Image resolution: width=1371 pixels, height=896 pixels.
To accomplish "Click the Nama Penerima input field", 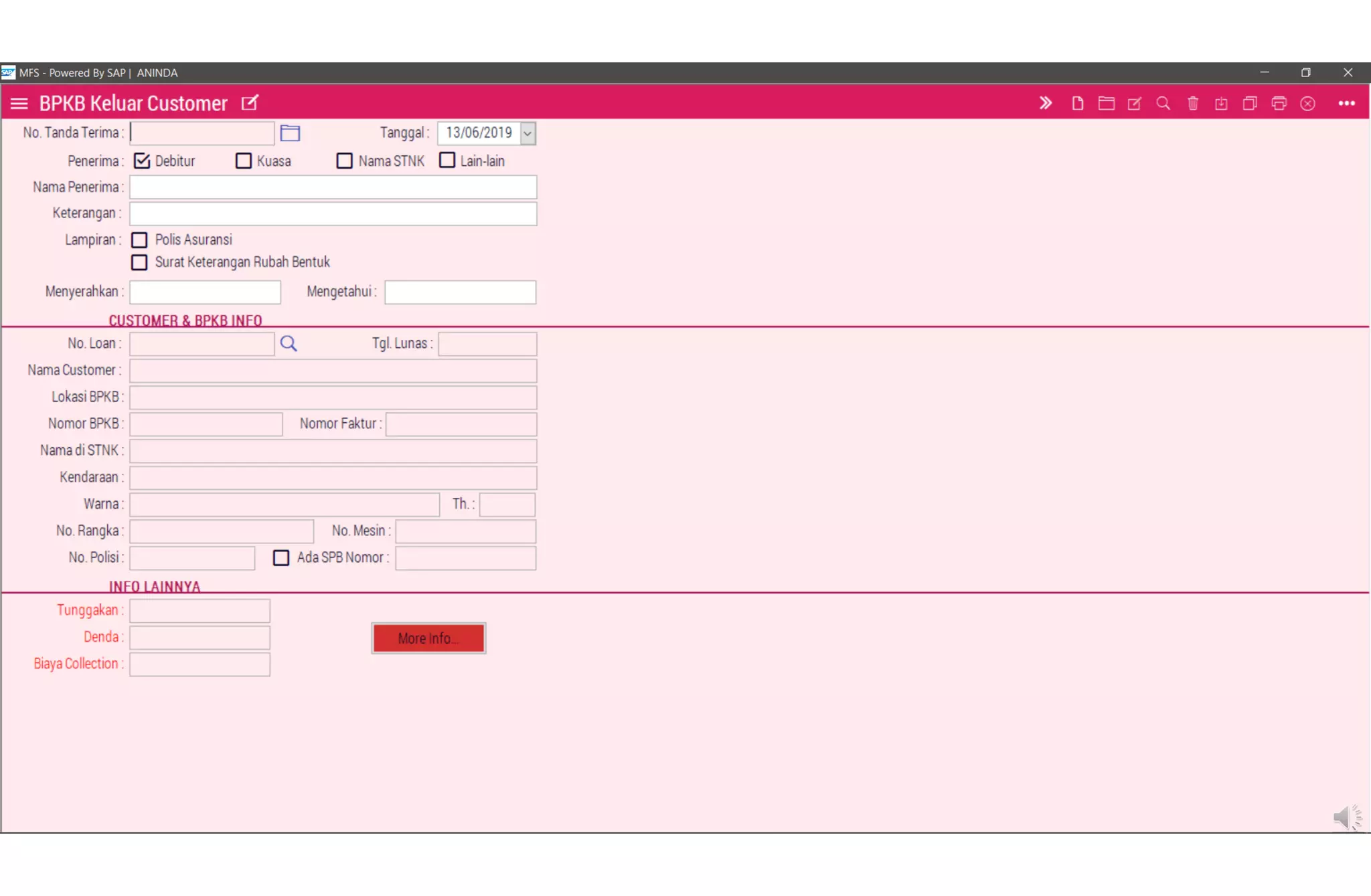I will click(333, 187).
